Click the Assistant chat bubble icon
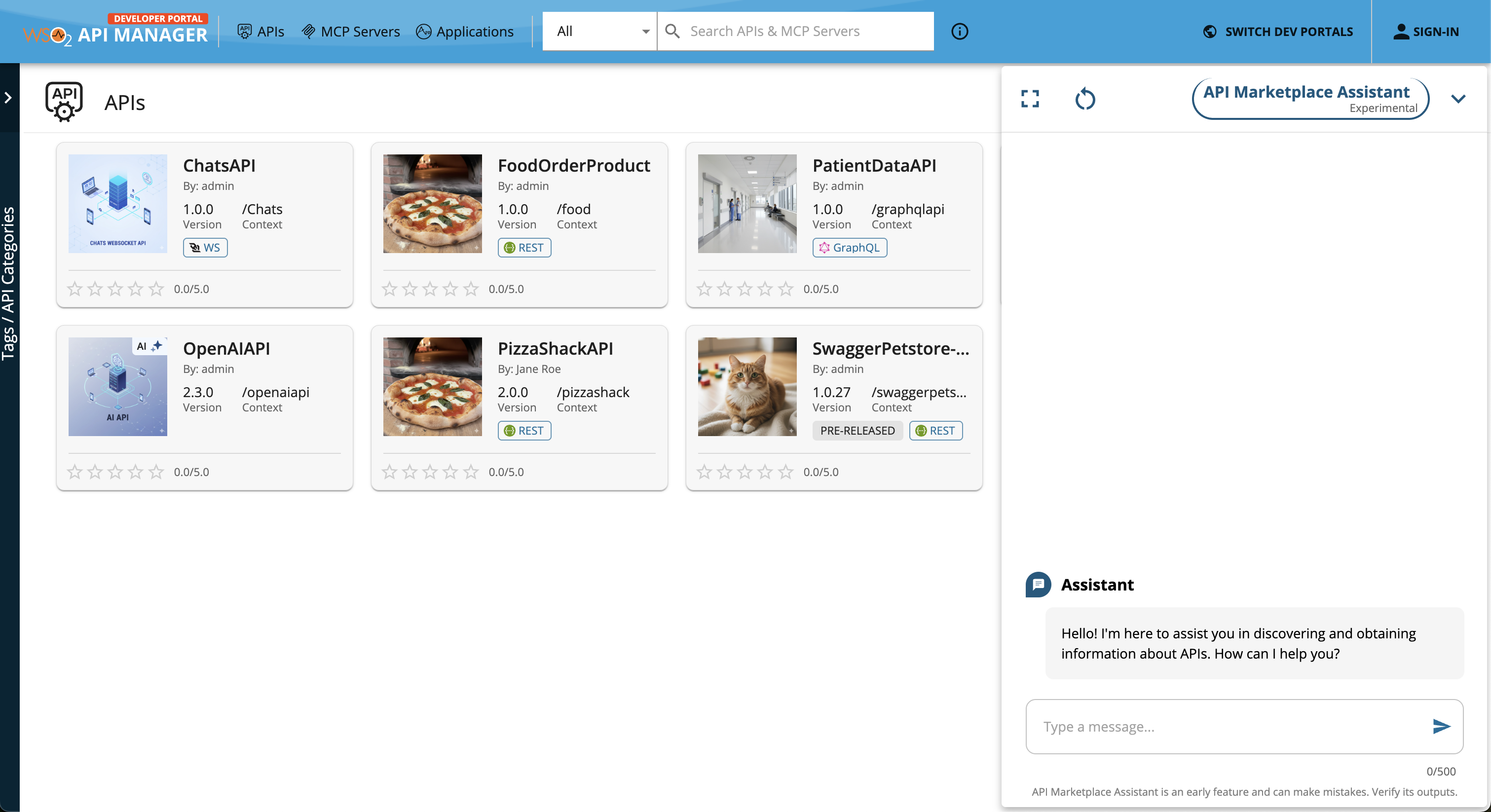1491x812 pixels. pyautogui.click(x=1038, y=585)
